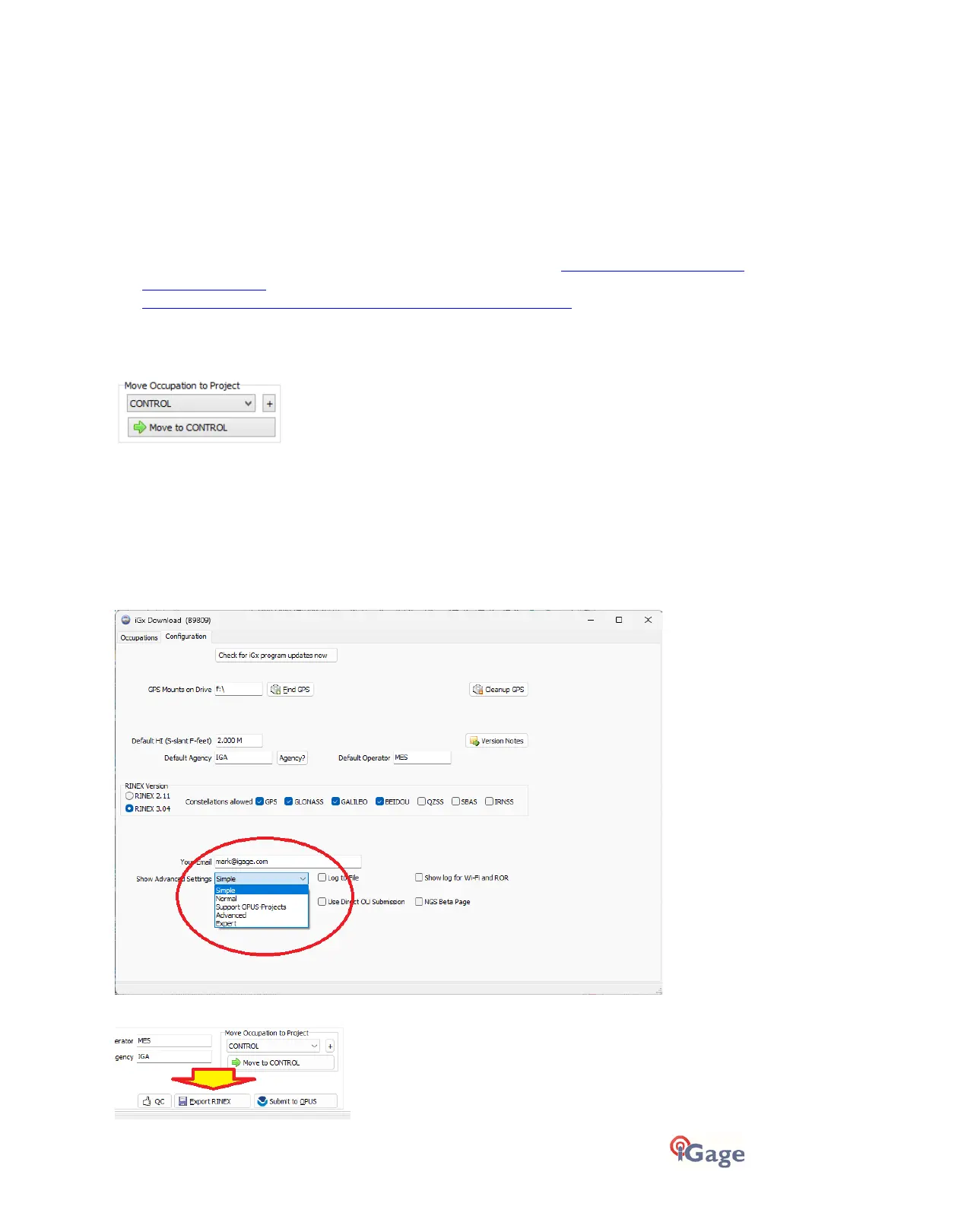The width and height of the screenshot is (958, 1232).
Task: Click the Default HI input field
Action: point(239,741)
